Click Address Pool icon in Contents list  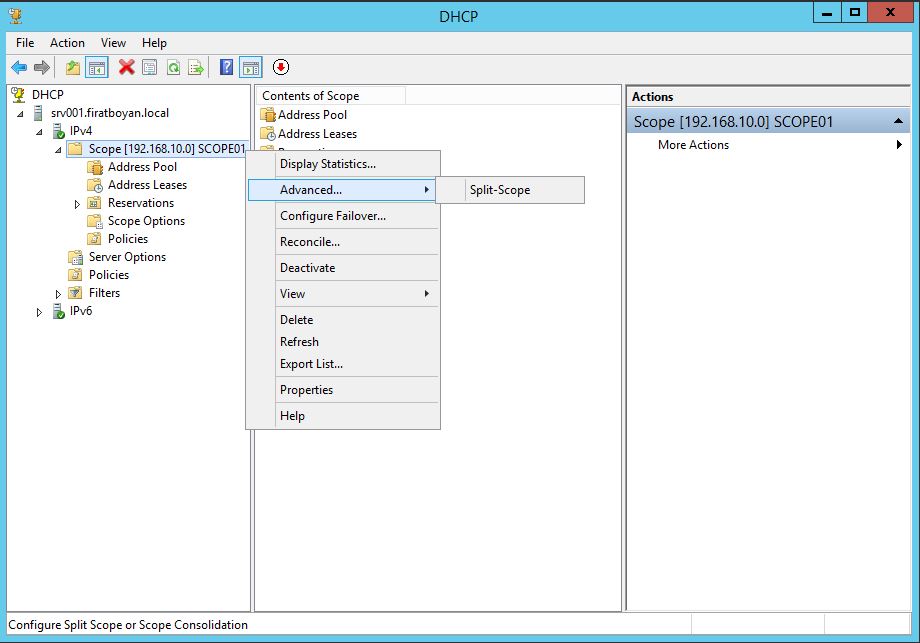[x=268, y=115]
